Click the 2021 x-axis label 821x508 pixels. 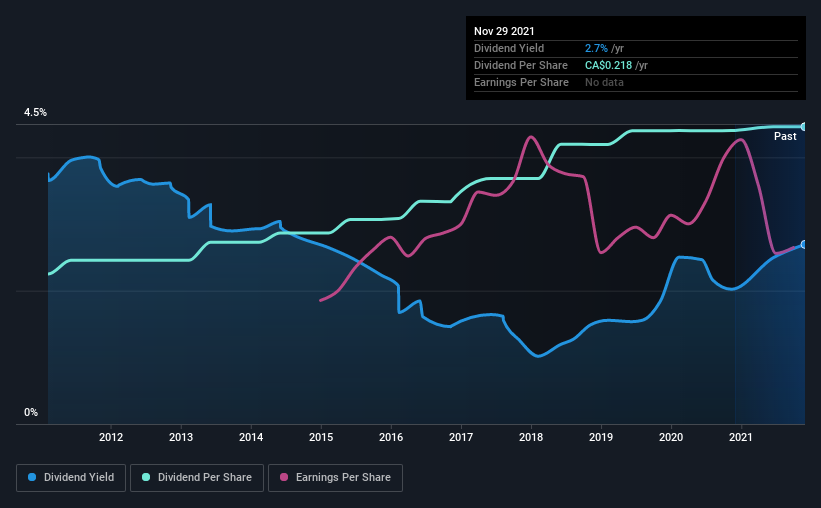click(x=740, y=437)
